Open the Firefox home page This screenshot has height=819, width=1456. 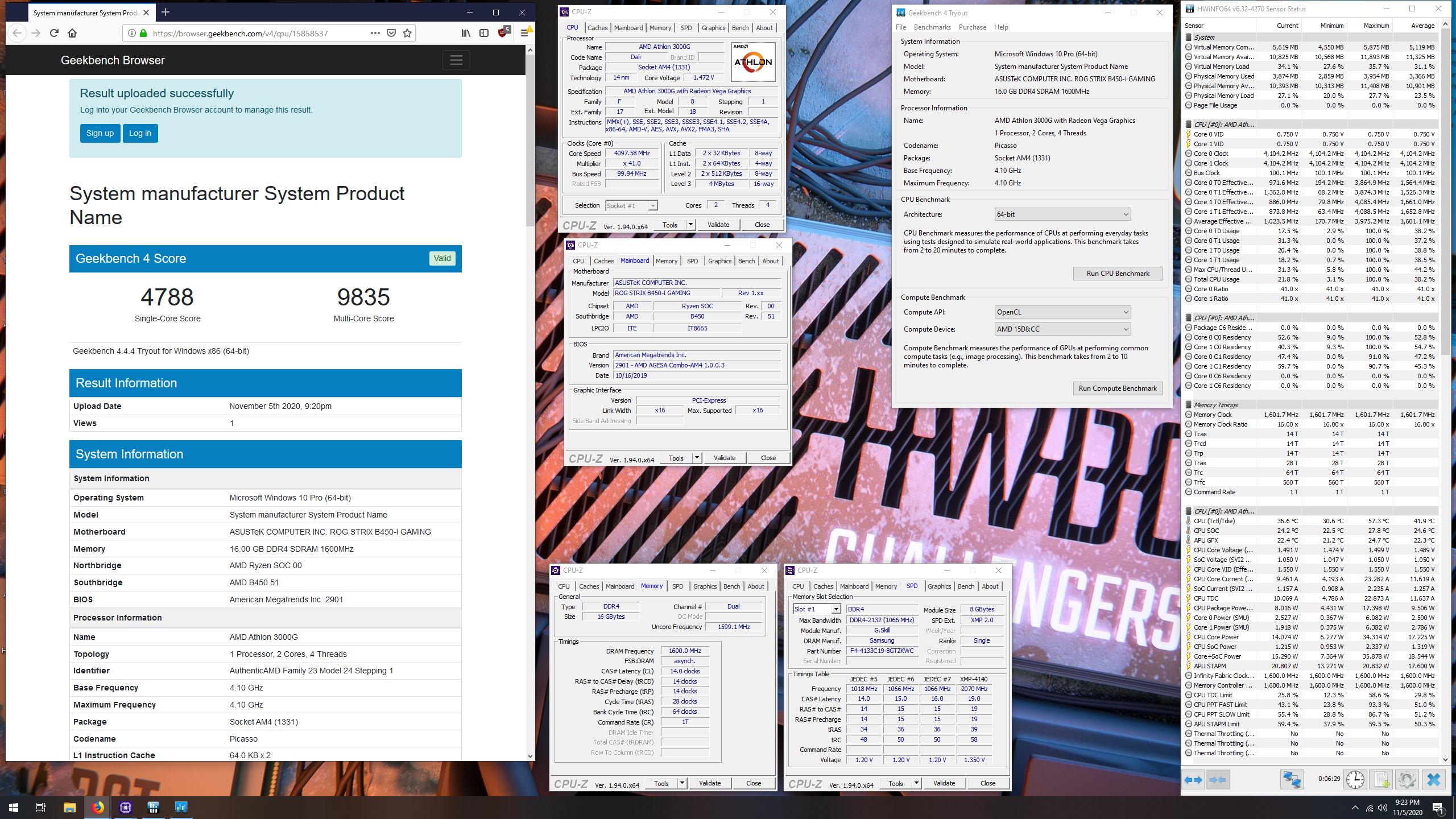point(72,33)
